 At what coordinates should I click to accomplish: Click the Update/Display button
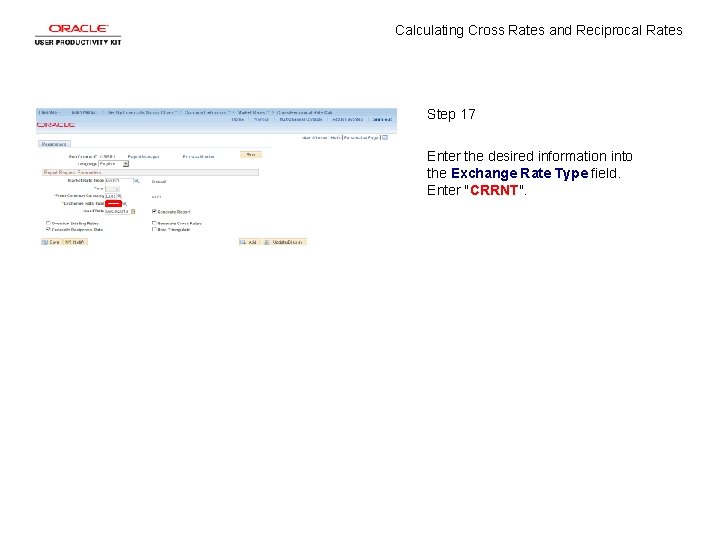coord(284,242)
